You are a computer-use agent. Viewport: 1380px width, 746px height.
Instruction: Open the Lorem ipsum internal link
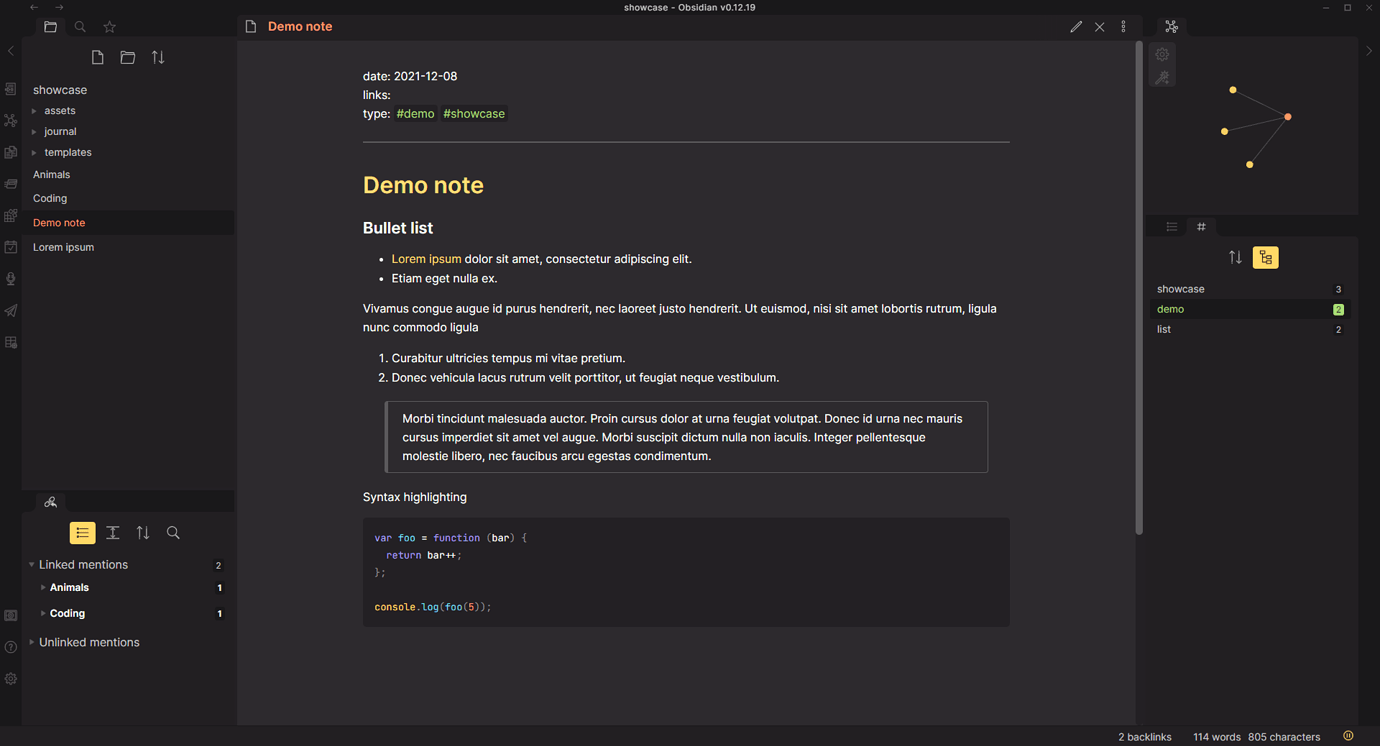pyautogui.click(x=426, y=258)
